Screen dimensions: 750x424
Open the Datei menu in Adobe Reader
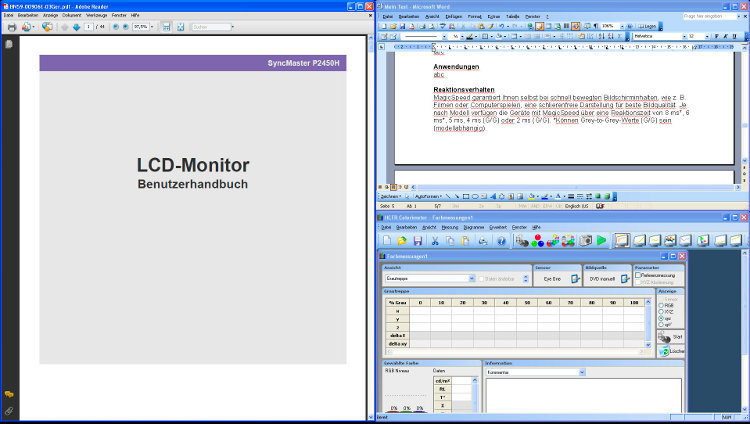pos(9,15)
